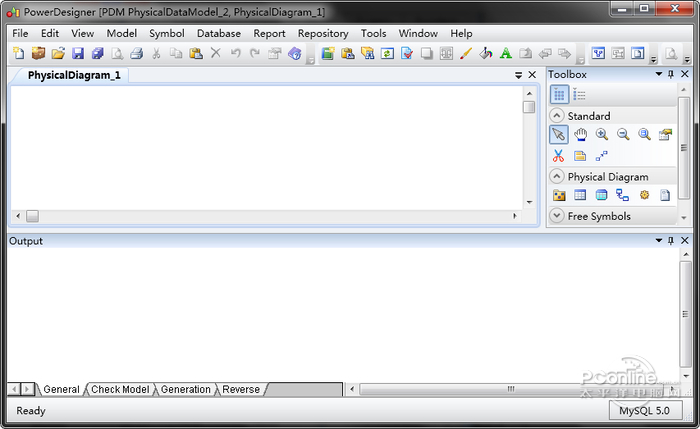
Task: Select the View tool in Physical Diagram
Action: 601,195
